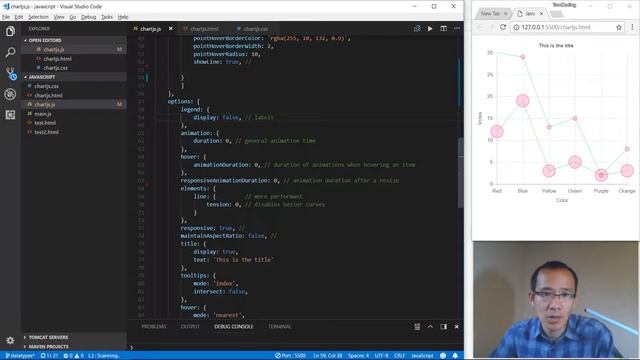Viewport: 640px width, 360px height.
Task: Collapse the Open Editors section
Action: point(44,40)
